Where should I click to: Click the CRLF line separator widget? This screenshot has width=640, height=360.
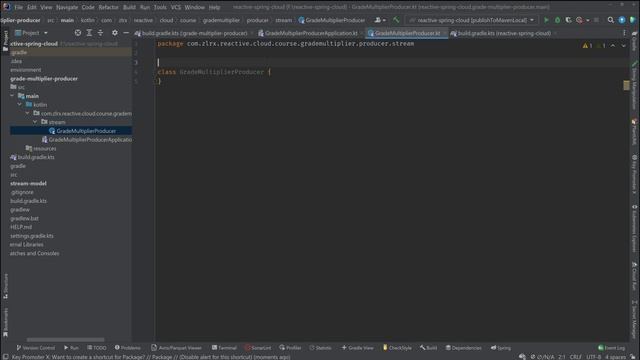(576, 357)
